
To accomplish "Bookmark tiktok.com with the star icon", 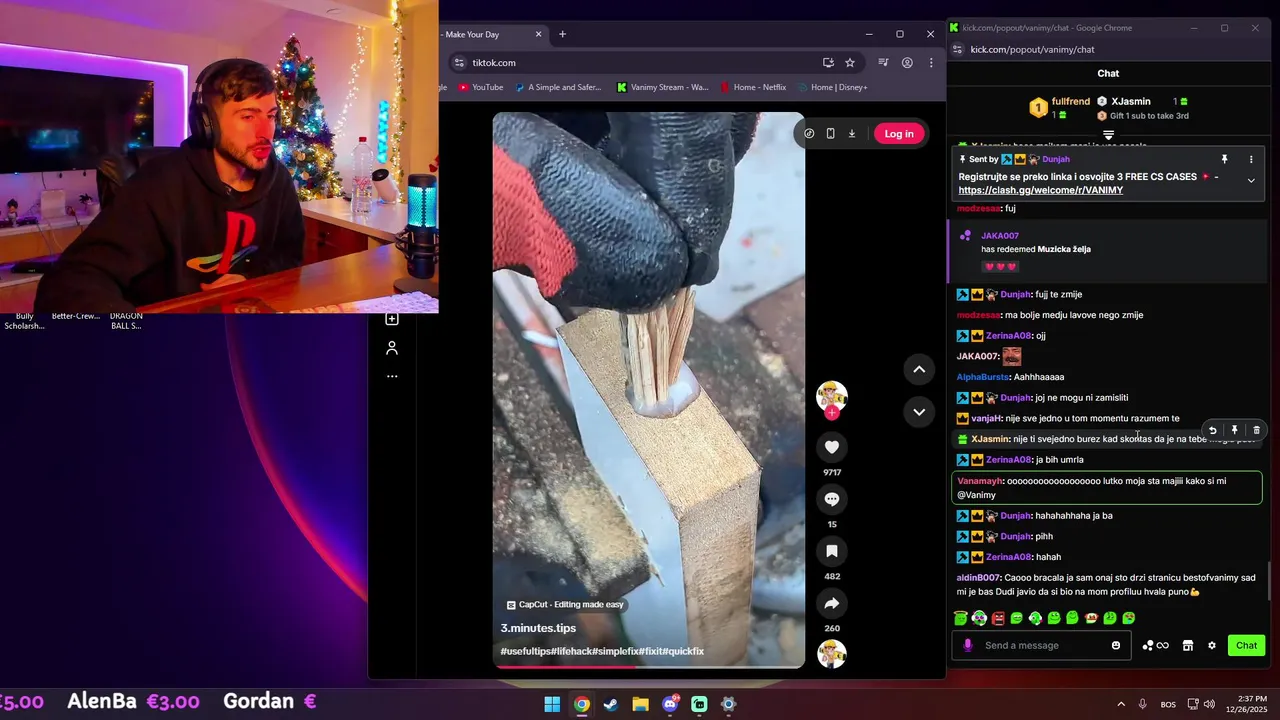I will pos(850,63).
